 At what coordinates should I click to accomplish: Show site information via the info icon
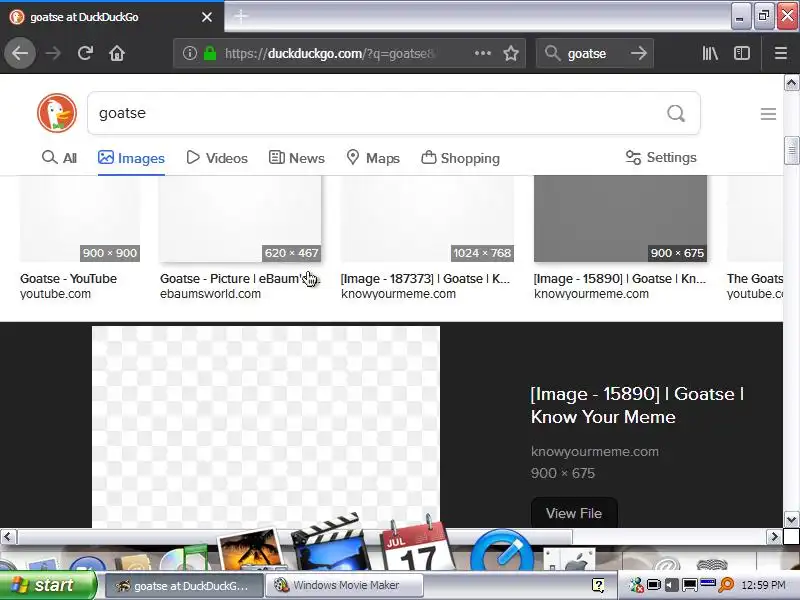click(x=190, y=53)
